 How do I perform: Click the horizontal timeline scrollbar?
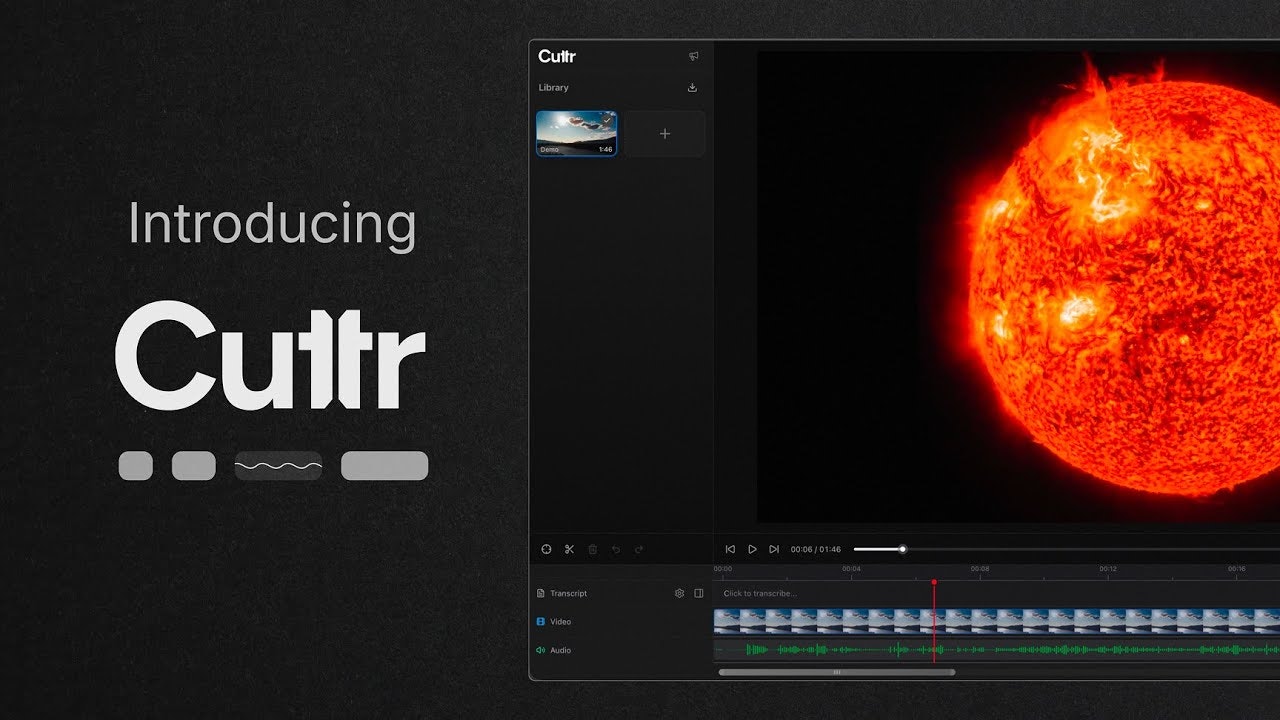coord(837,672)
